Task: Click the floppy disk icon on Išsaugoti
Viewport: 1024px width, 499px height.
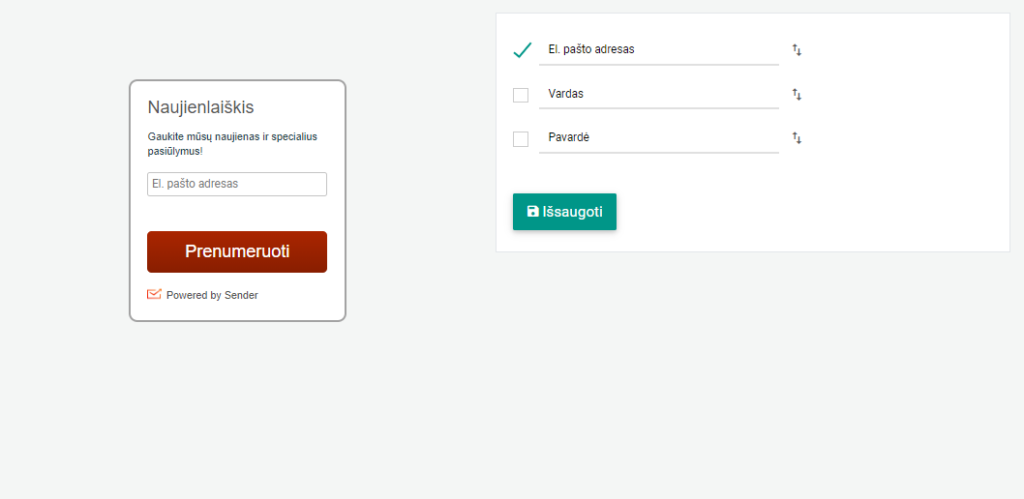Action: [x=533, y=212]
